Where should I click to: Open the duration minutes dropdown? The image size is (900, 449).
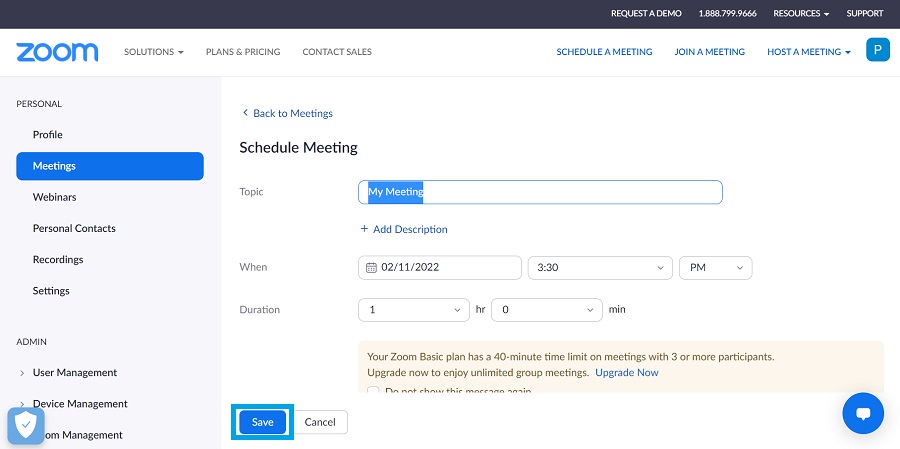point(547,309)
